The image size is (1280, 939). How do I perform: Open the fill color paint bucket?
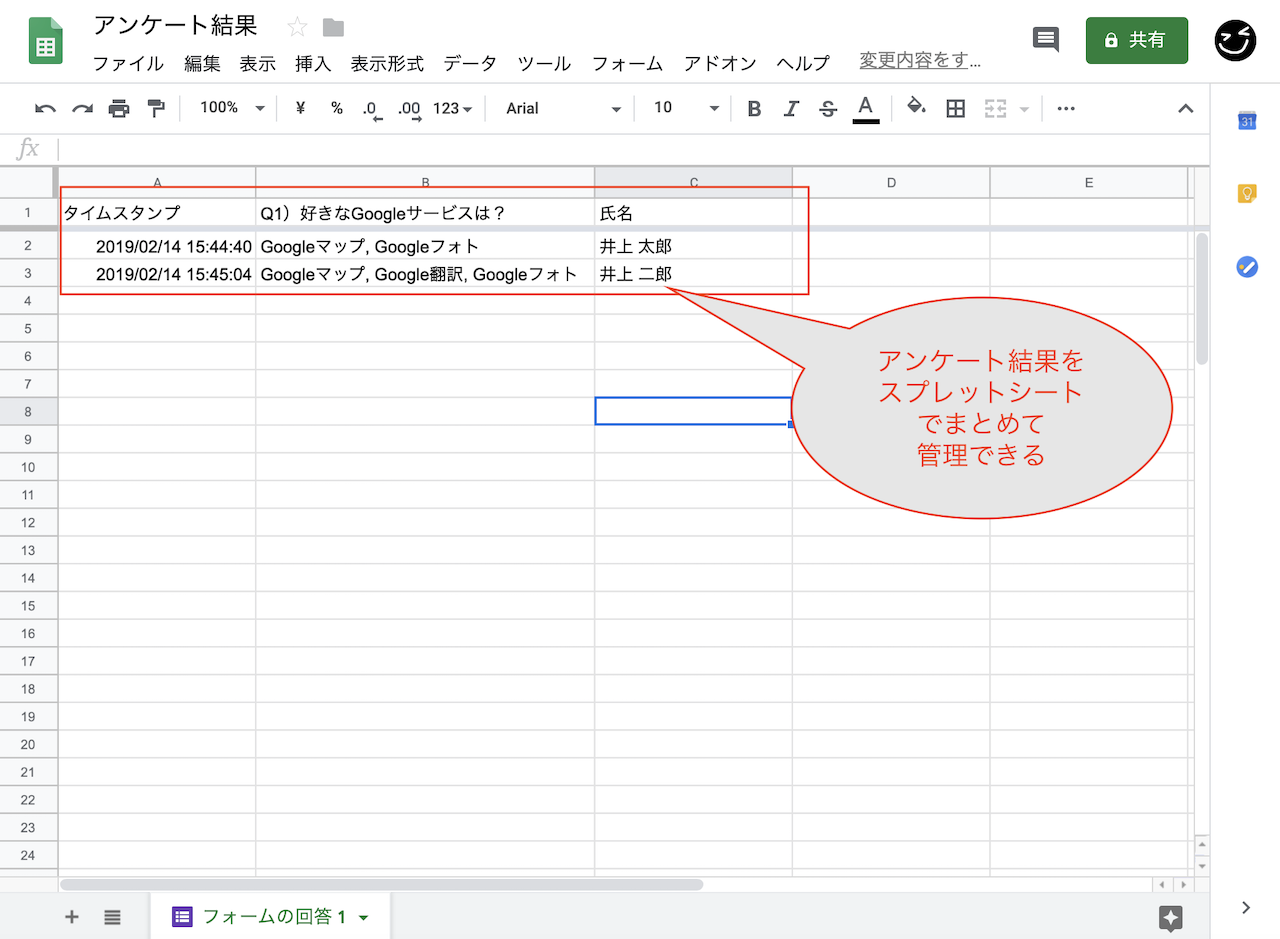click(916, 108)
